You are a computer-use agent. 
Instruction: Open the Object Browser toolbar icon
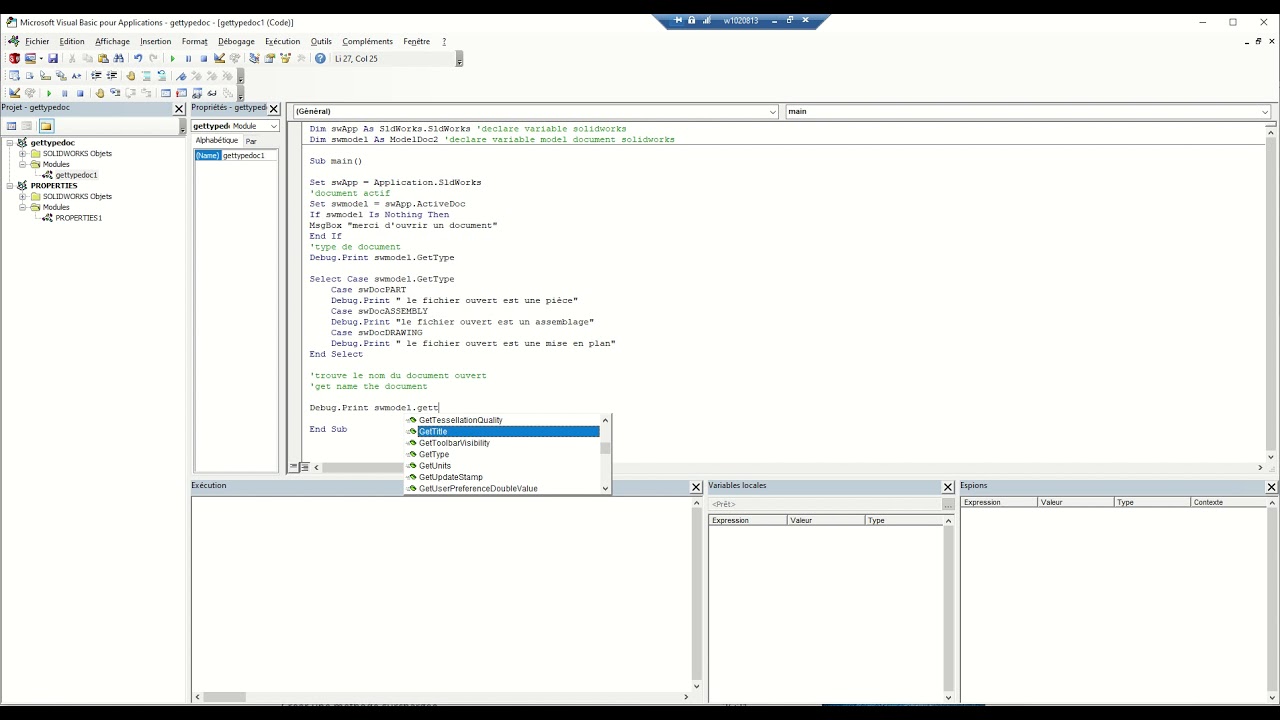click(x=285, y=58)
